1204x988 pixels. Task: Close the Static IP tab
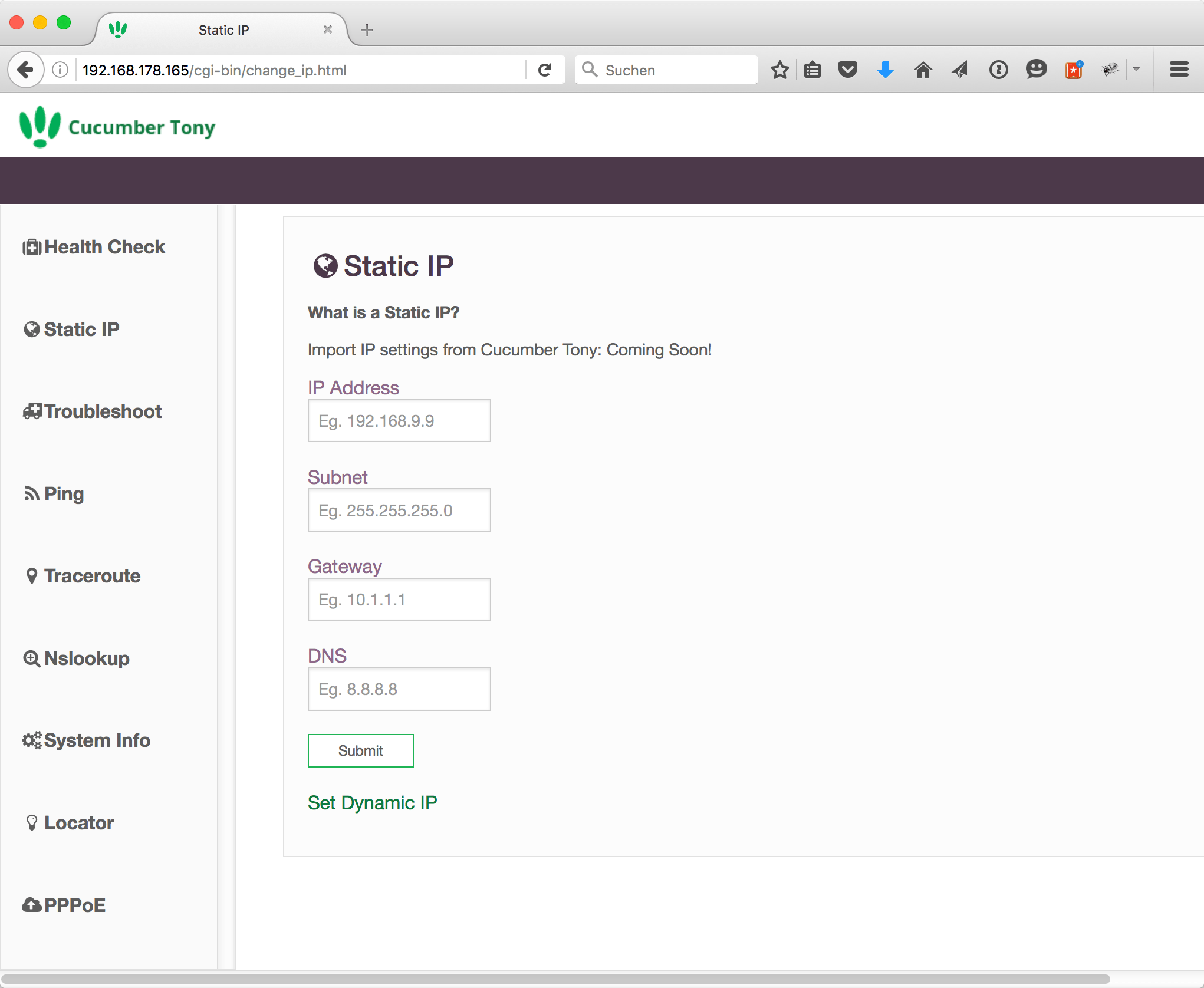tap(328, 29)
